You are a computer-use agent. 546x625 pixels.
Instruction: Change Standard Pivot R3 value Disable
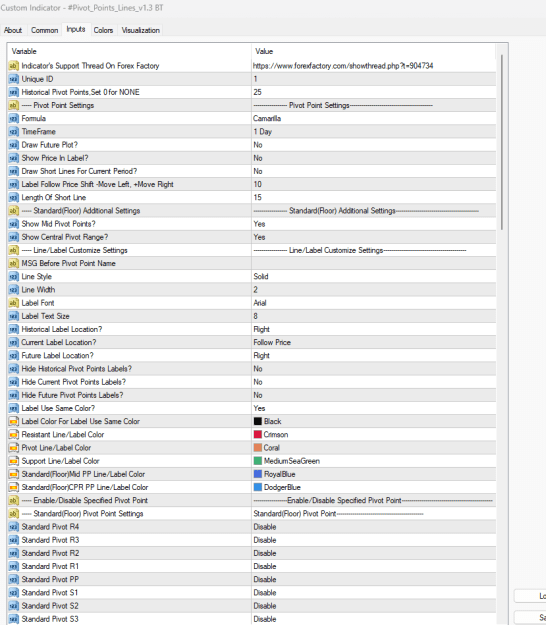click(374, 540)
